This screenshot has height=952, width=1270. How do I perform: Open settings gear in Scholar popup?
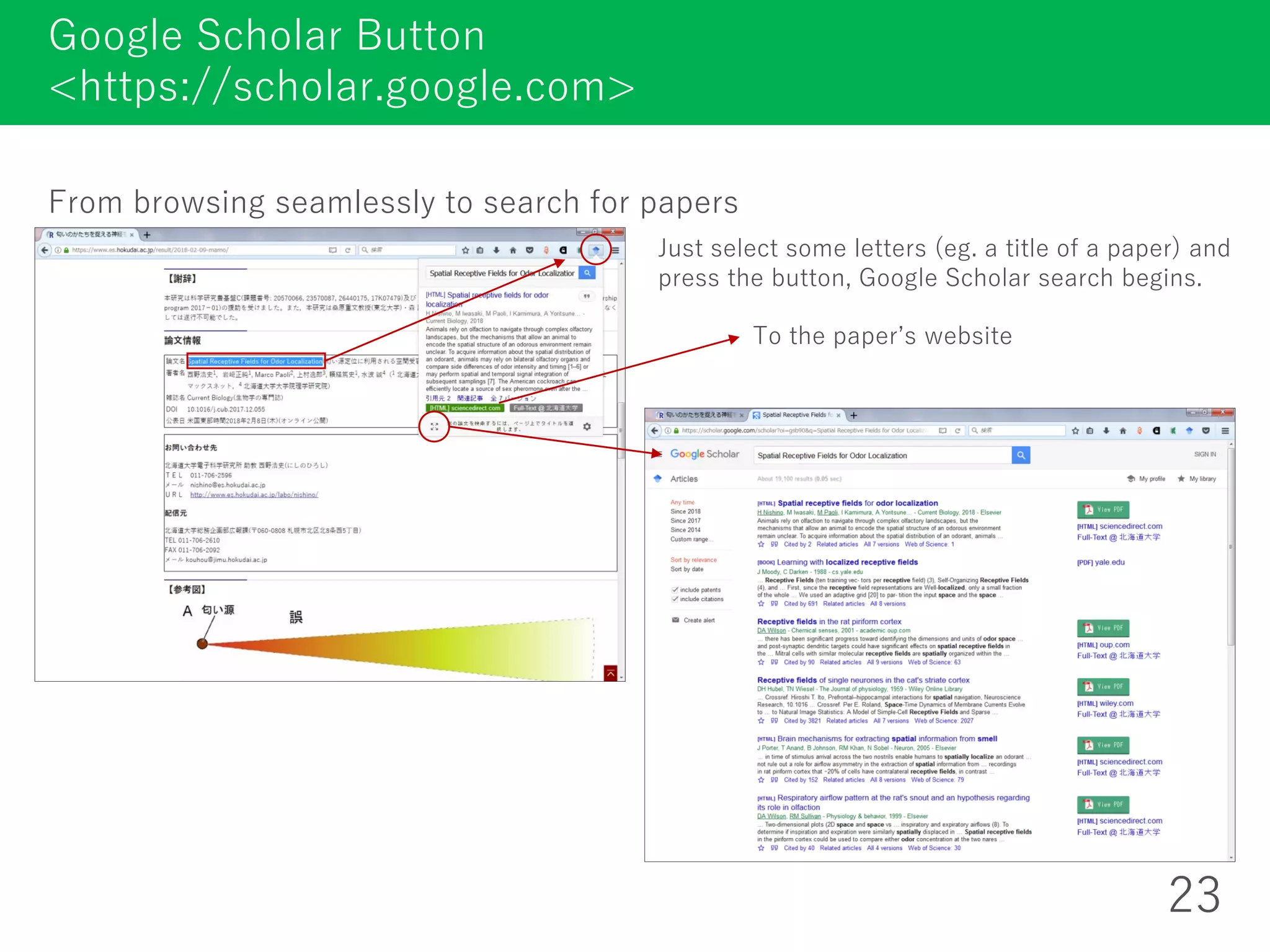point(587,426)
